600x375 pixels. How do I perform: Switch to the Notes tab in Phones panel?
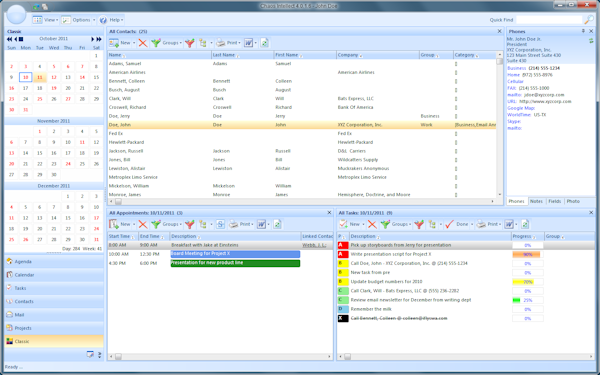[x=536, y=201]
